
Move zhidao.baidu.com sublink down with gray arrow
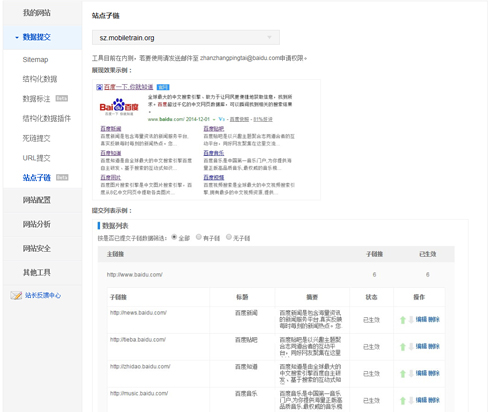411,374
